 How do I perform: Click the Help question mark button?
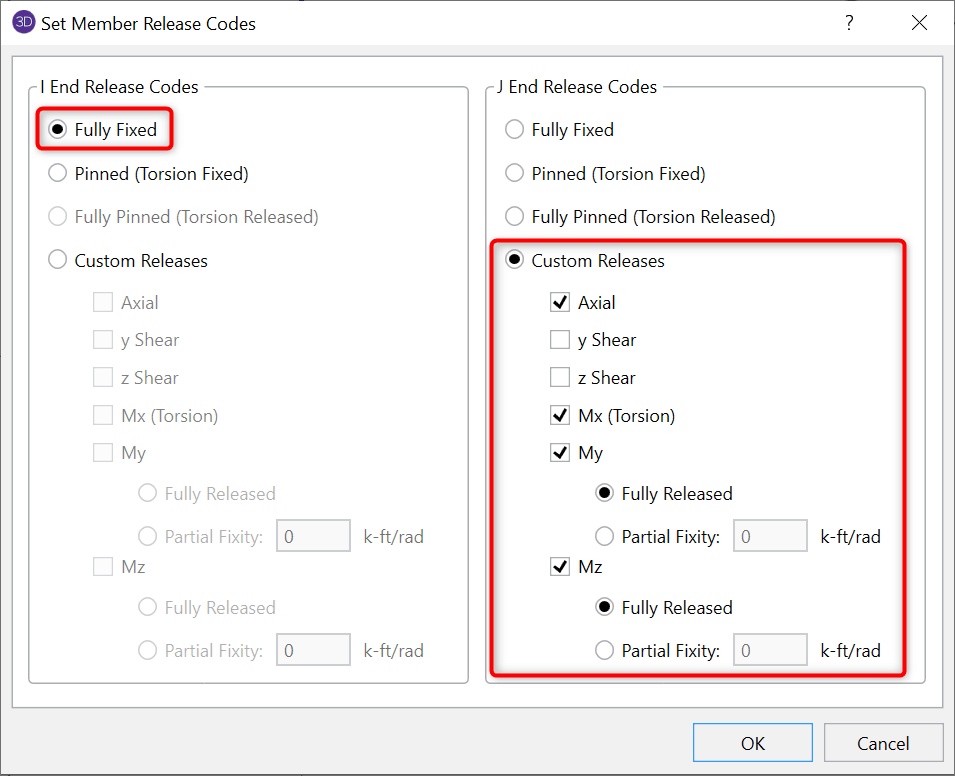click(849, 23)
